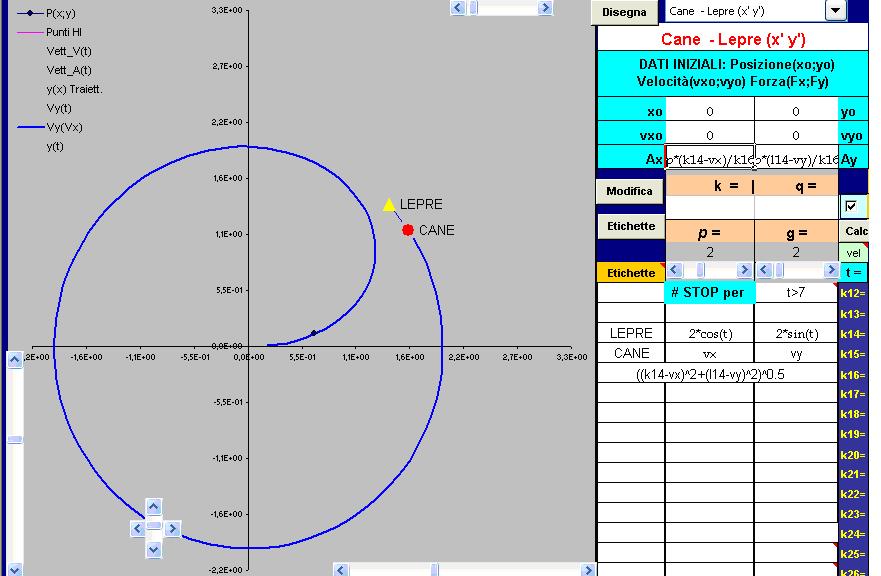This screenshot has height=576, width=881.
Task: Click the red CANE marker on the chart
Action: (408, 230)
